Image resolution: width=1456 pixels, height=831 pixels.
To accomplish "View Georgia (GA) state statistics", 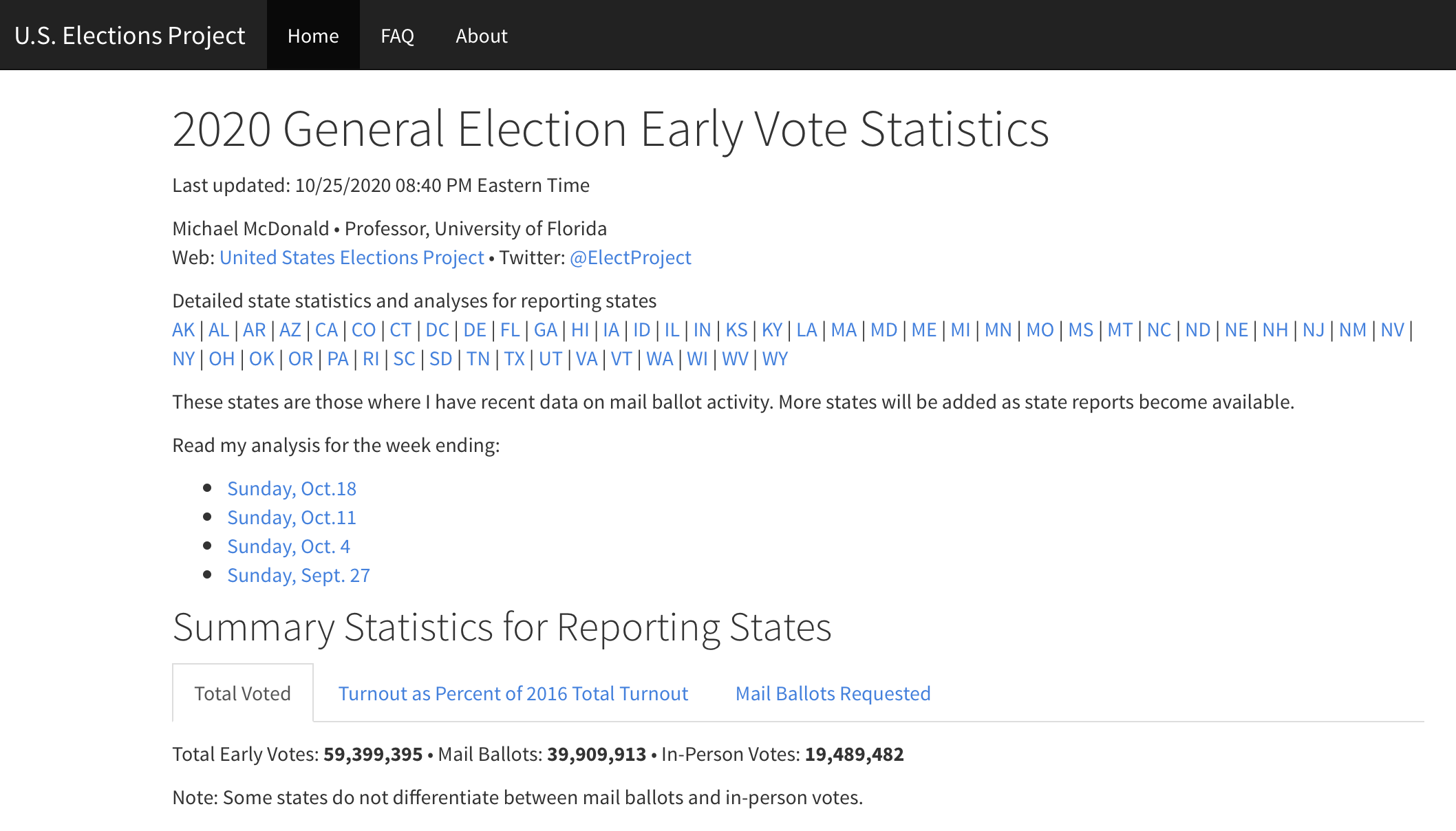I will click(545, 330).
